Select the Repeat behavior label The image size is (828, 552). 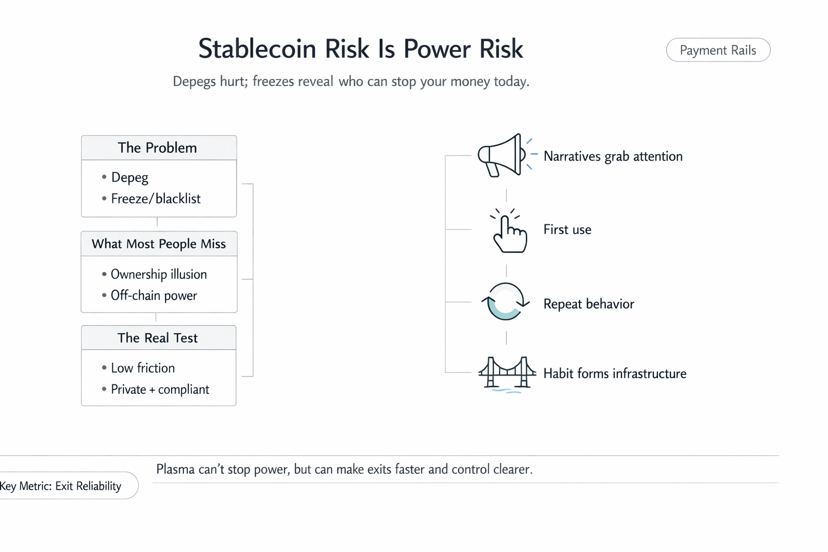(588, 304)
